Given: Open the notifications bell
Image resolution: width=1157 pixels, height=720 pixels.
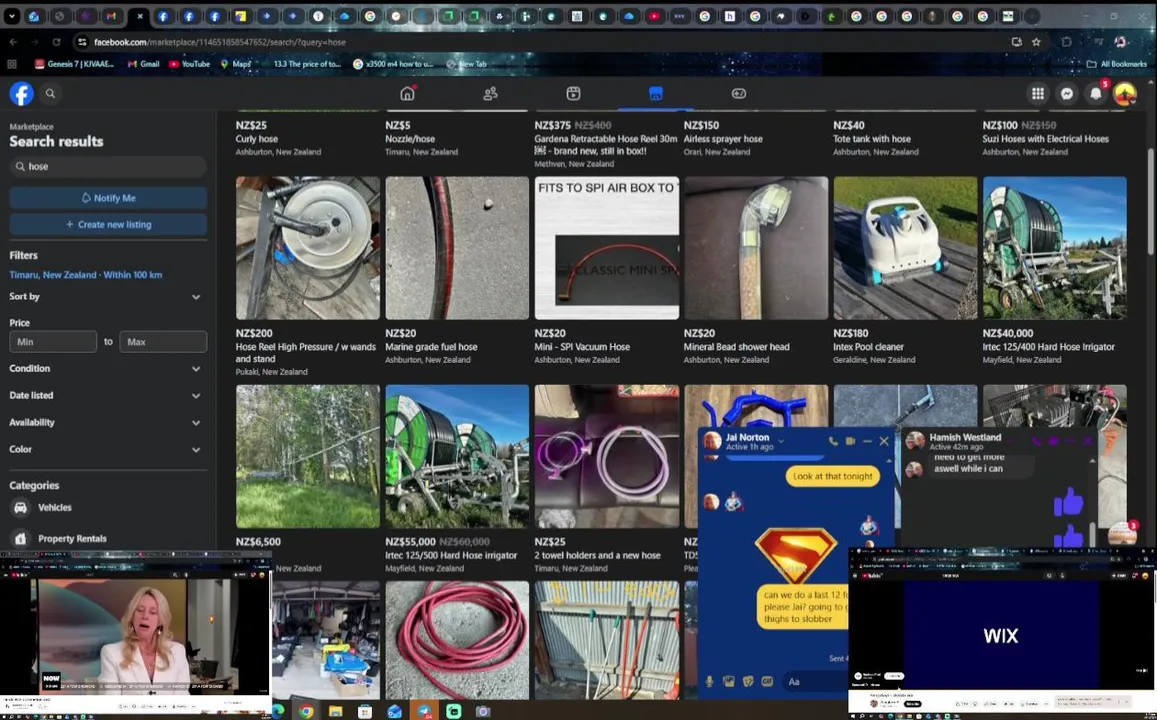Looking at the screenshot, I should 1096,94.
